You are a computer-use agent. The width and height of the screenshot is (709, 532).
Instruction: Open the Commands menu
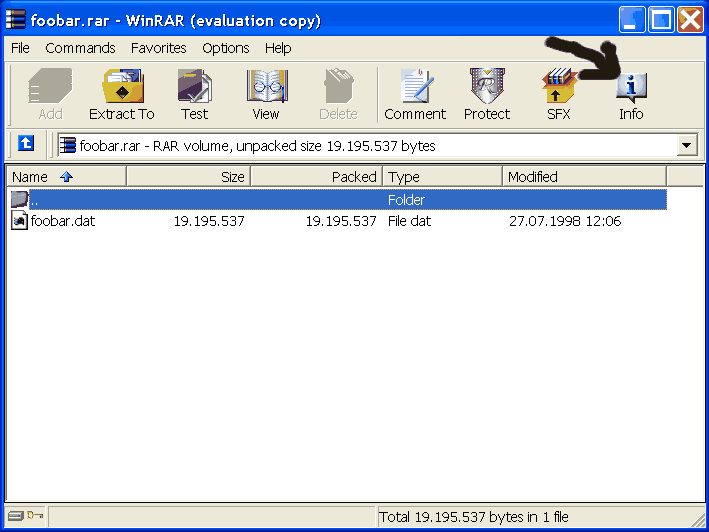point(80,48)
